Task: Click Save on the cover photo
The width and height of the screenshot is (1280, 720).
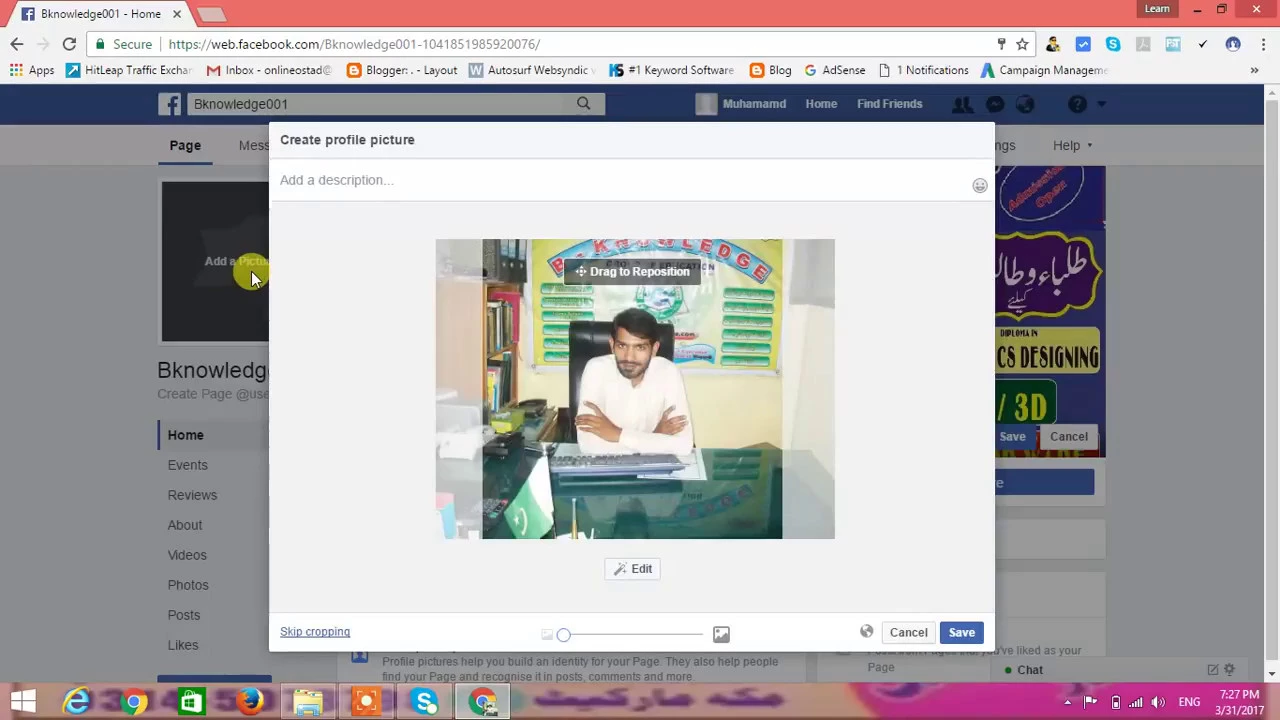Action: [1012, 436]
